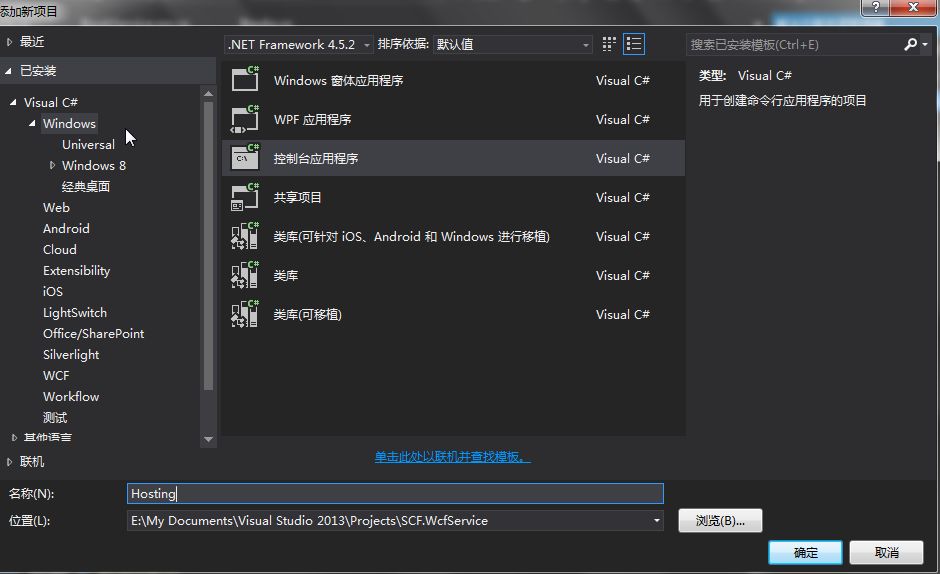Viewport: 940px width, 574px height.
Task: Click the category tree scrollbar up arrow
Action: pos(209,93)
